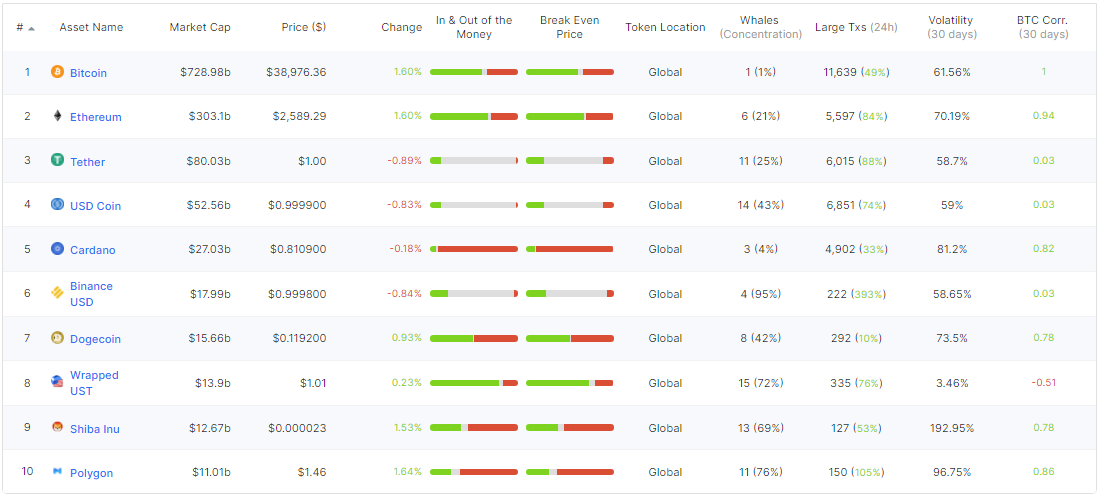Open the Ethereum asset link
Screen dimensions: 1098x497
(96, 117)
